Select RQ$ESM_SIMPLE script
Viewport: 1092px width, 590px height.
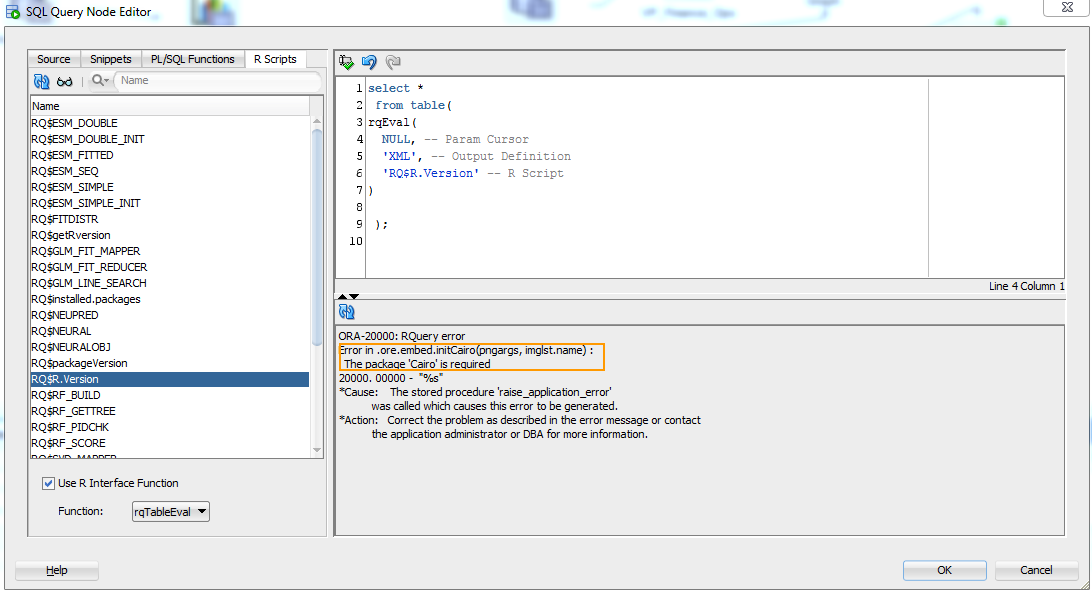(x=170, y=187)
